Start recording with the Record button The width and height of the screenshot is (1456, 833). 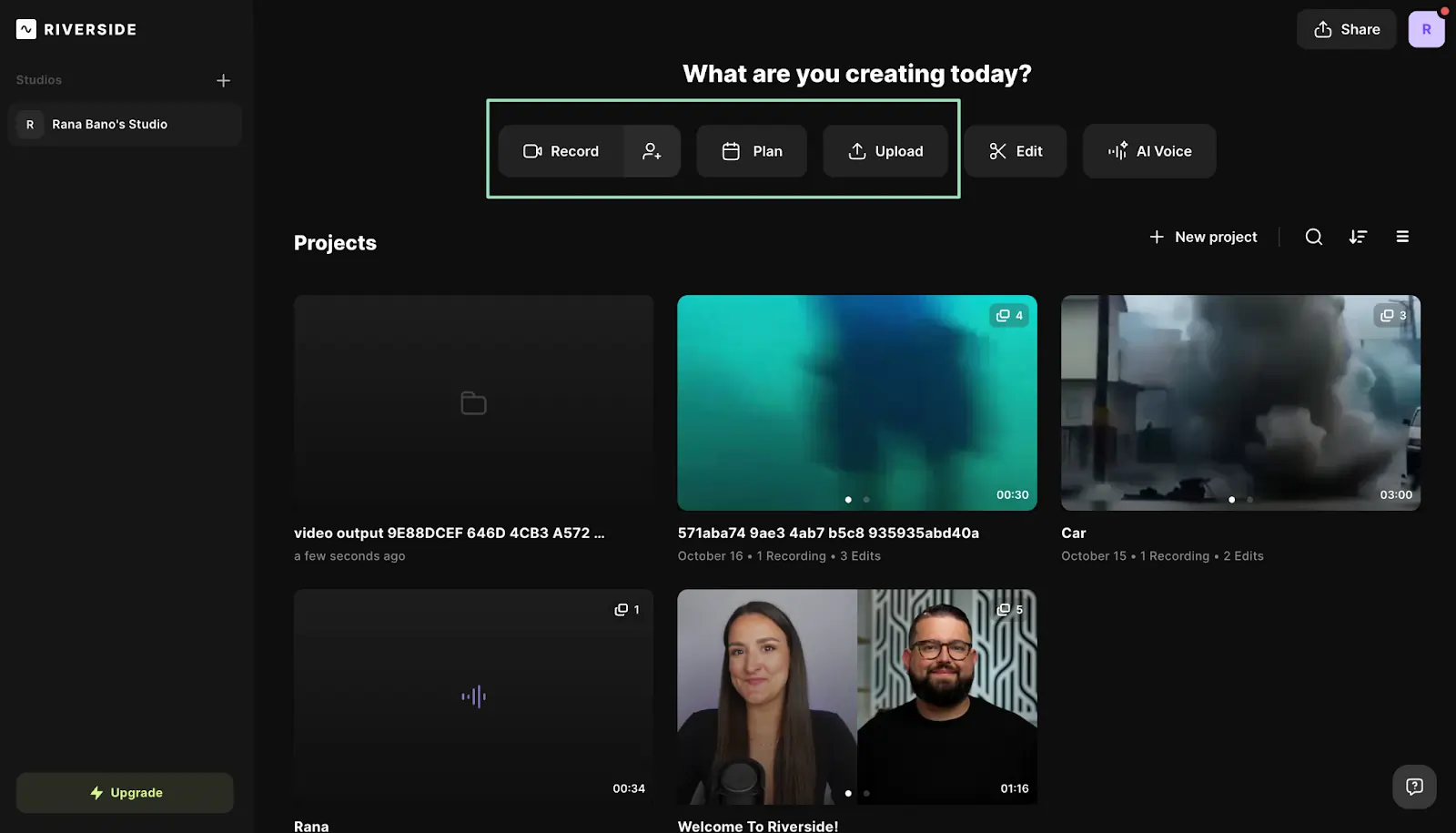pyautogui.click(x=561, y=151)
